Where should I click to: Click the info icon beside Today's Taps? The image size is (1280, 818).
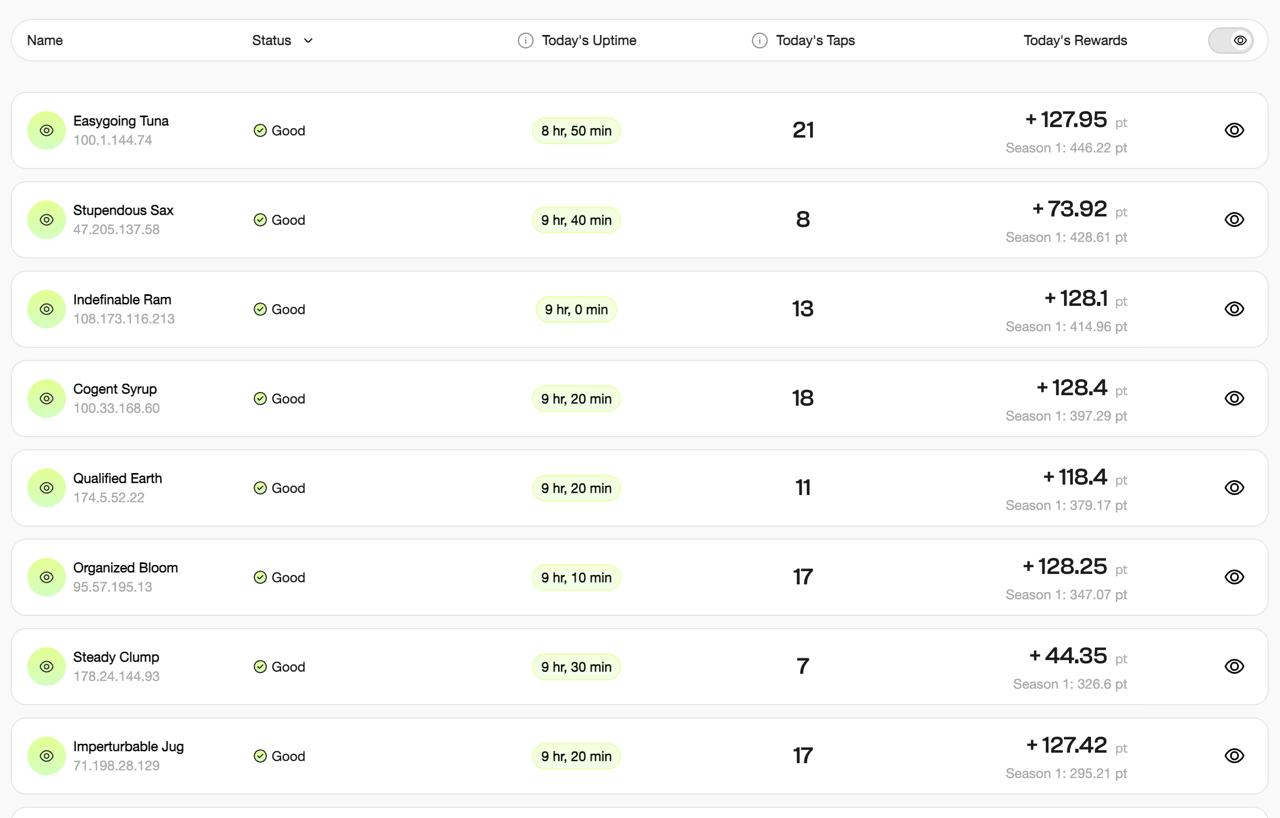[x=759, y=41]
